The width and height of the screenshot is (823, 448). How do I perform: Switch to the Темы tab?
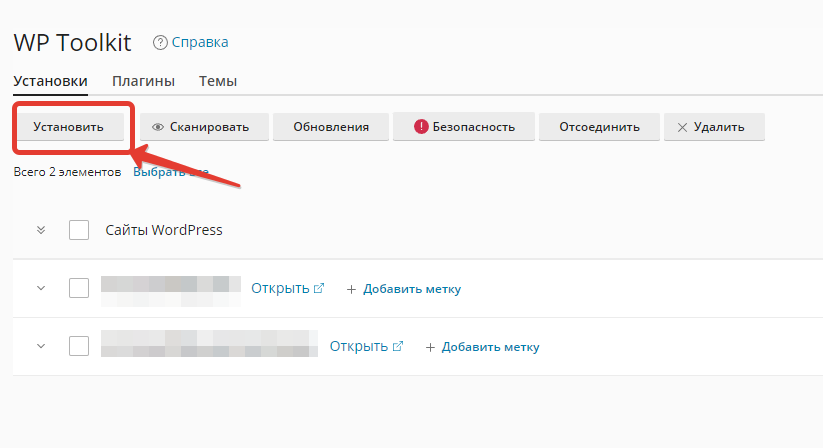218,81
